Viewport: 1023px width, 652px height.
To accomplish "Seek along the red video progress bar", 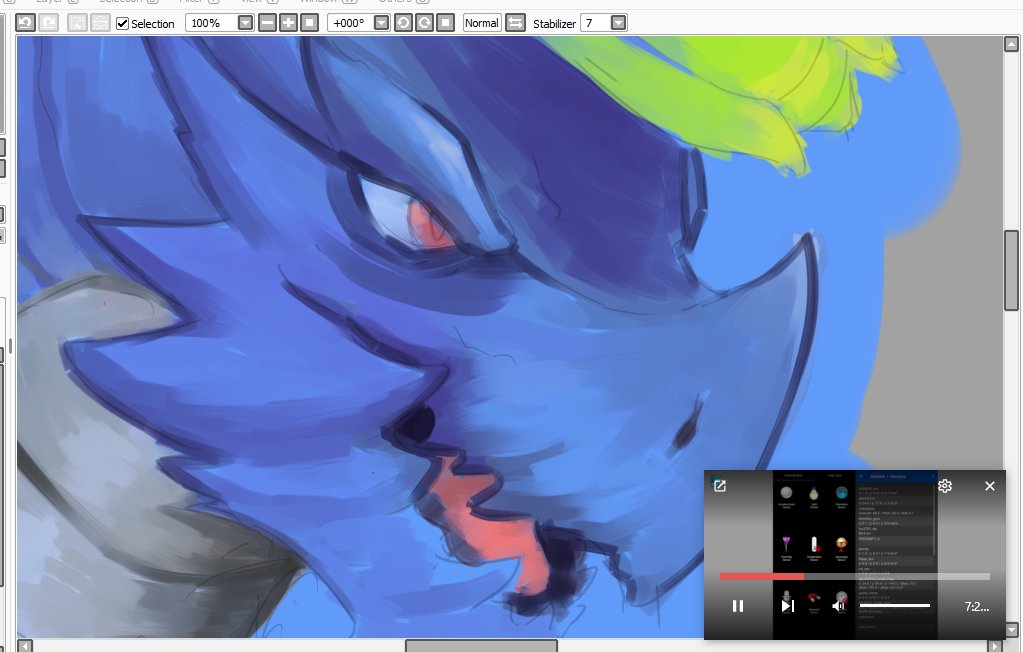I will pyautogui.click(x=855, y=576).
